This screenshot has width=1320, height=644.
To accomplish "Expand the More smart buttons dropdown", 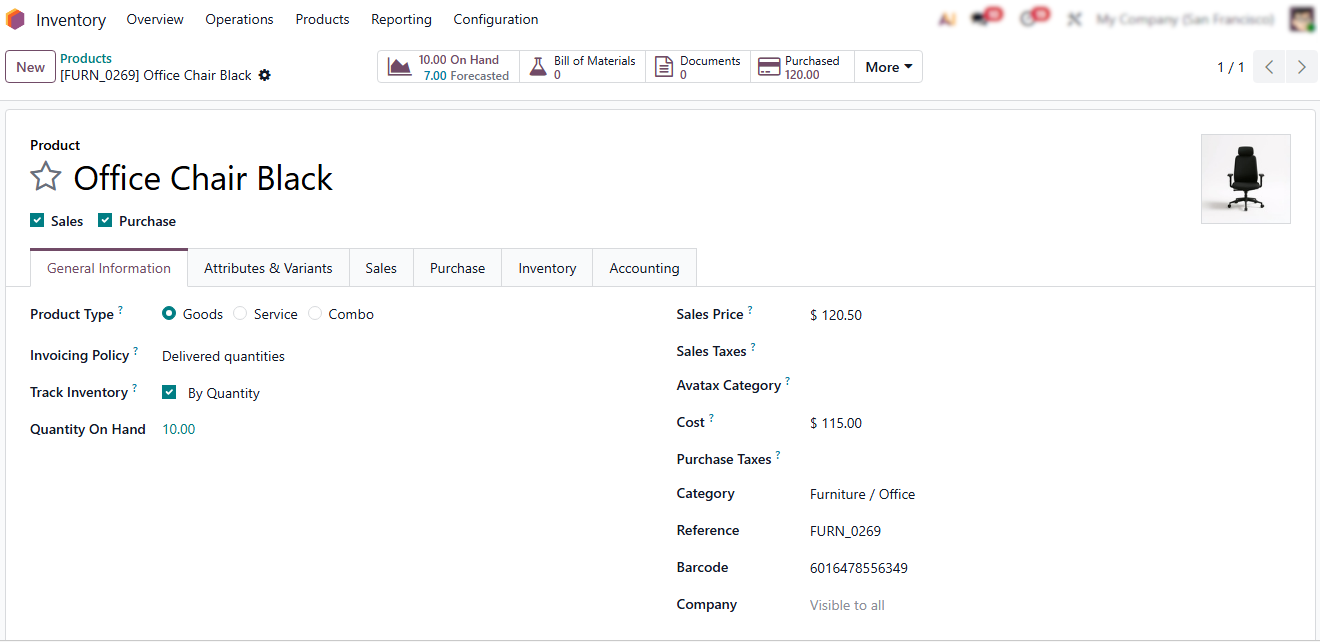I will coord(888,67).
